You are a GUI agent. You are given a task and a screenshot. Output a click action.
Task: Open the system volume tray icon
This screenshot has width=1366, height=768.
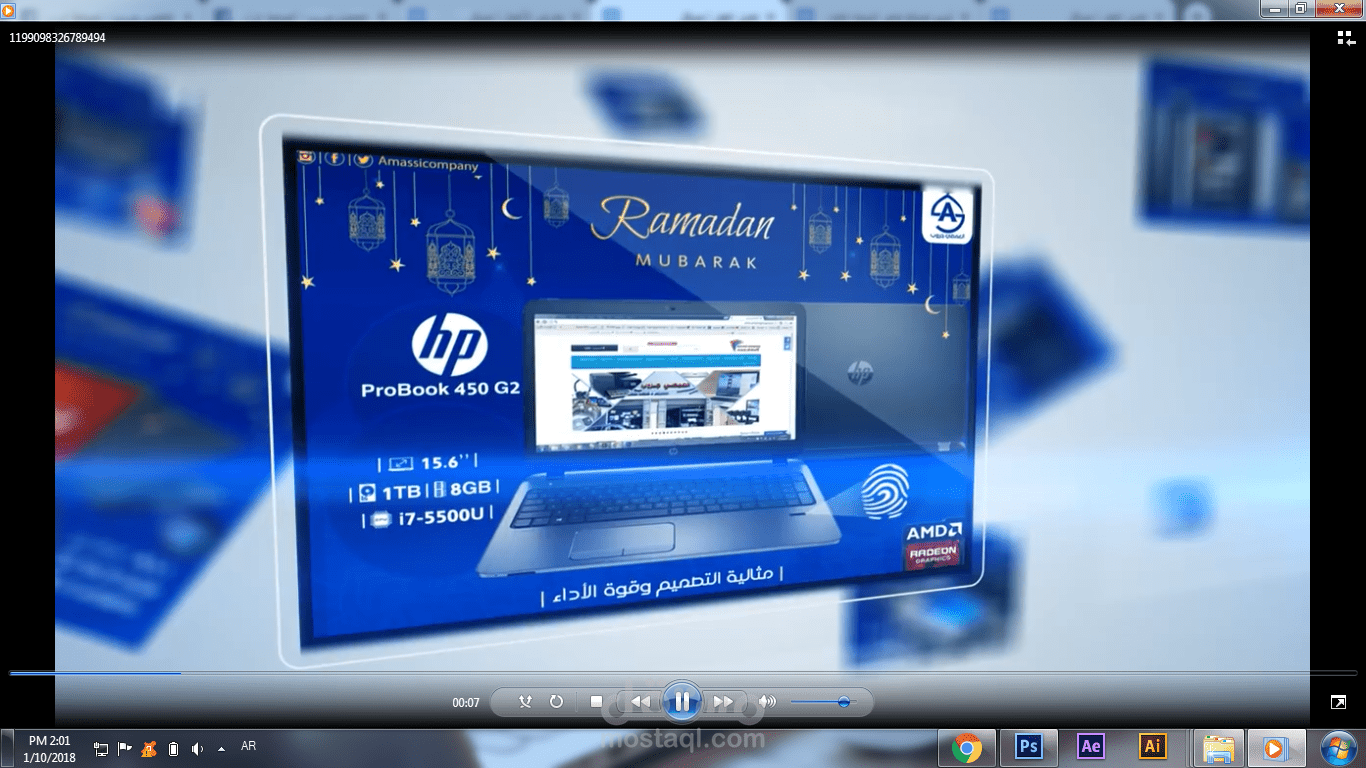pyautogui.click(x=197, y=748)
